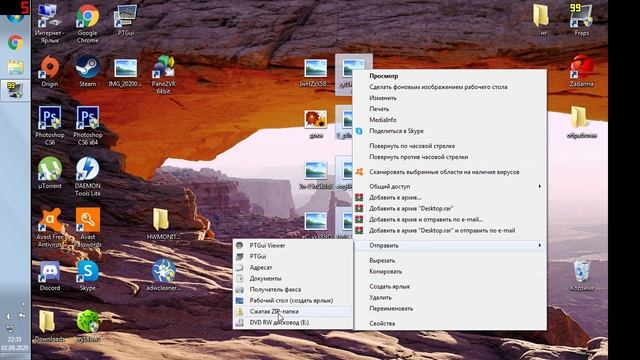Select Изменить from the context menu
This screenshot has height=360, width=640.
450,98
